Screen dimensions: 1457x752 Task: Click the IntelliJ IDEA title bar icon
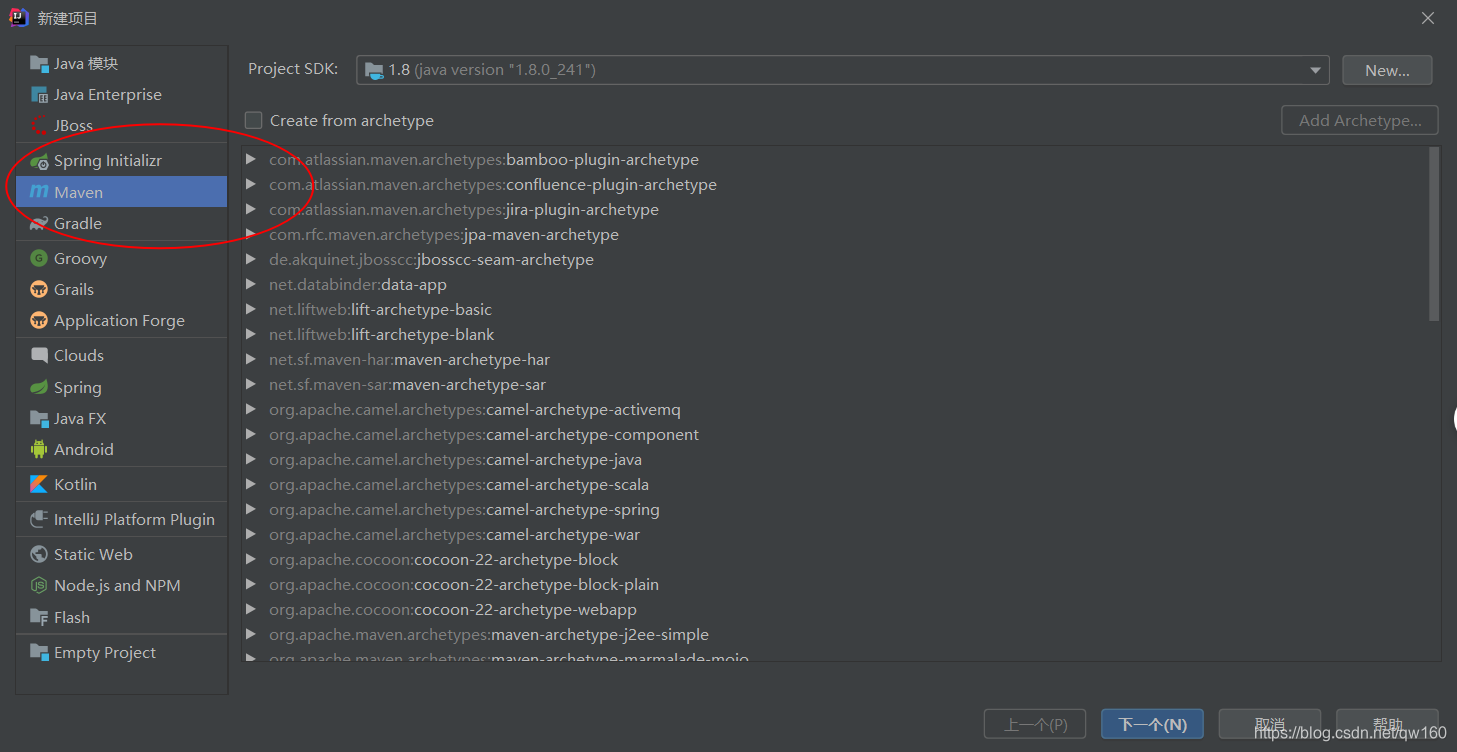(x=19, y=18)
